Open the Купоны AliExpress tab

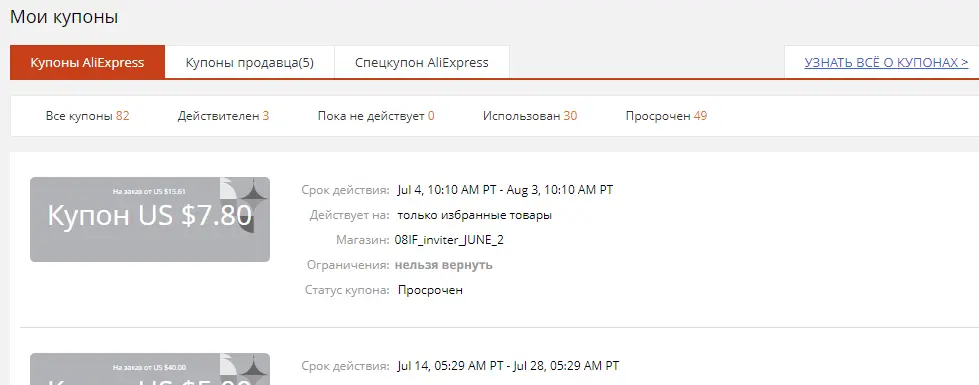pos(87,62)
